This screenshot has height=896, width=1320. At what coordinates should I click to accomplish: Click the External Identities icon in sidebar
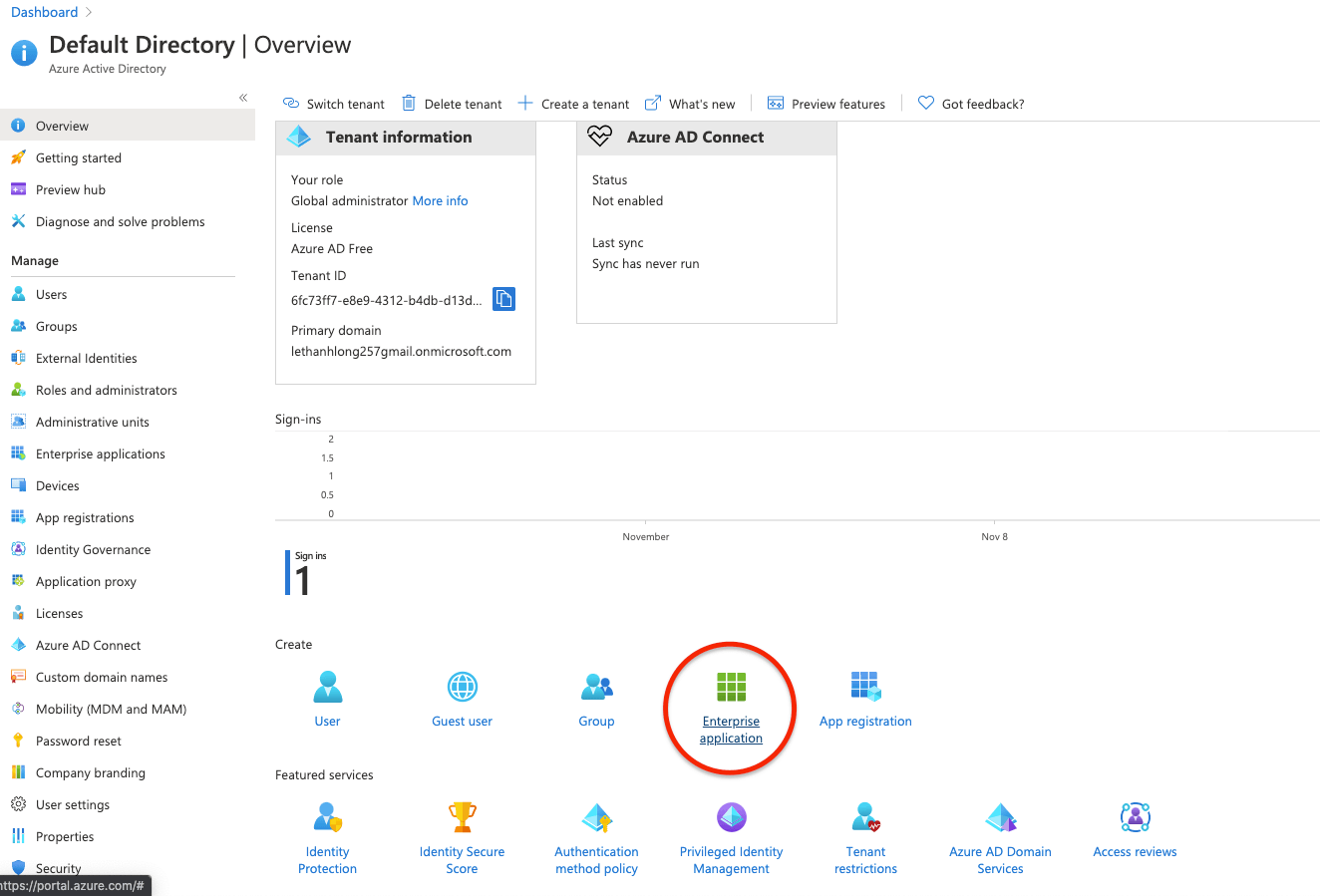click(x=18, y=358)
